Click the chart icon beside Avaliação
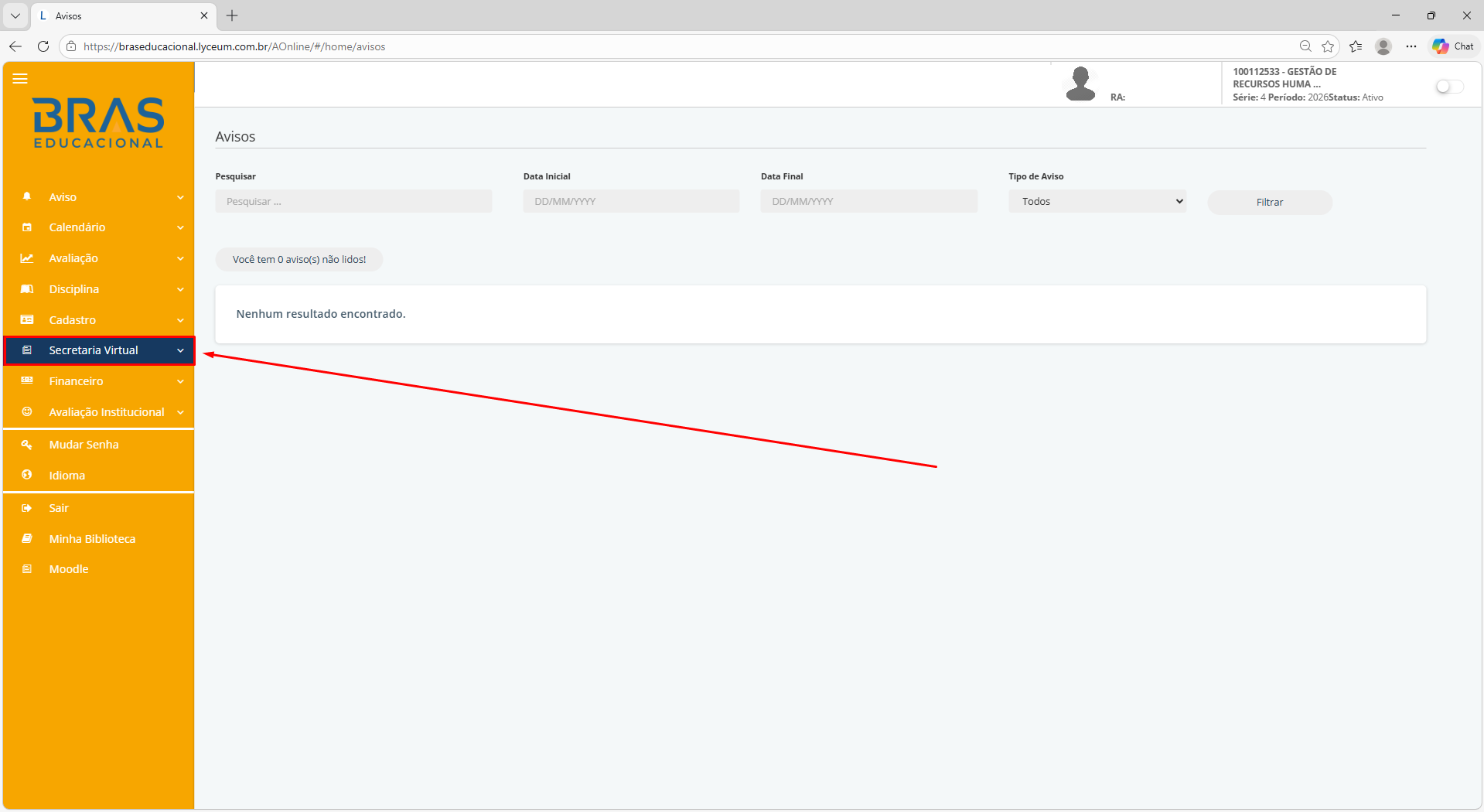The height and width of the screenshot is (812, 1484). (x=27, y=258)
